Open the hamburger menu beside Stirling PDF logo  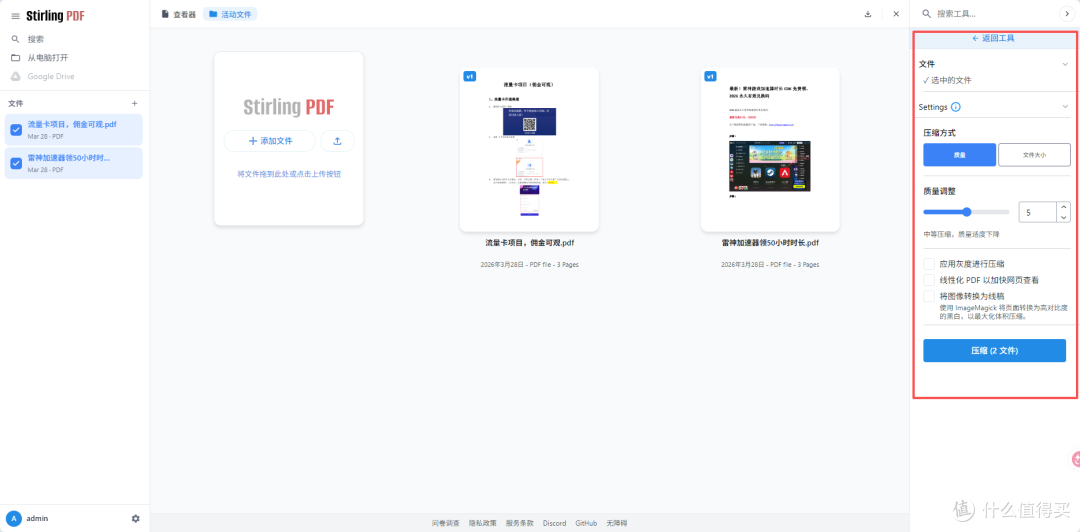click(x=15, y=16)
